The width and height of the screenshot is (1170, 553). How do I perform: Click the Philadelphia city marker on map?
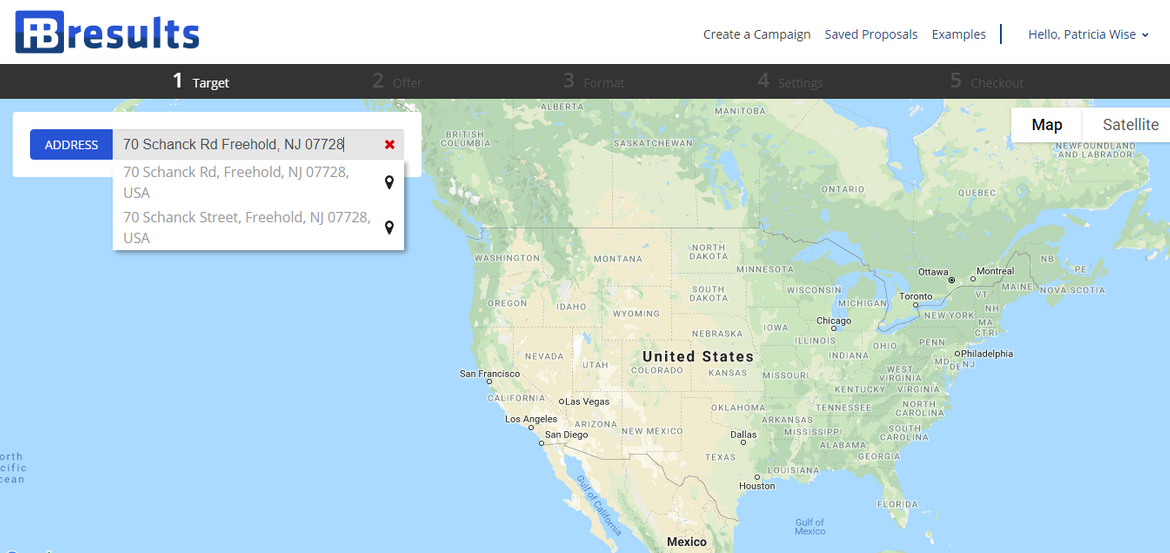957,353
